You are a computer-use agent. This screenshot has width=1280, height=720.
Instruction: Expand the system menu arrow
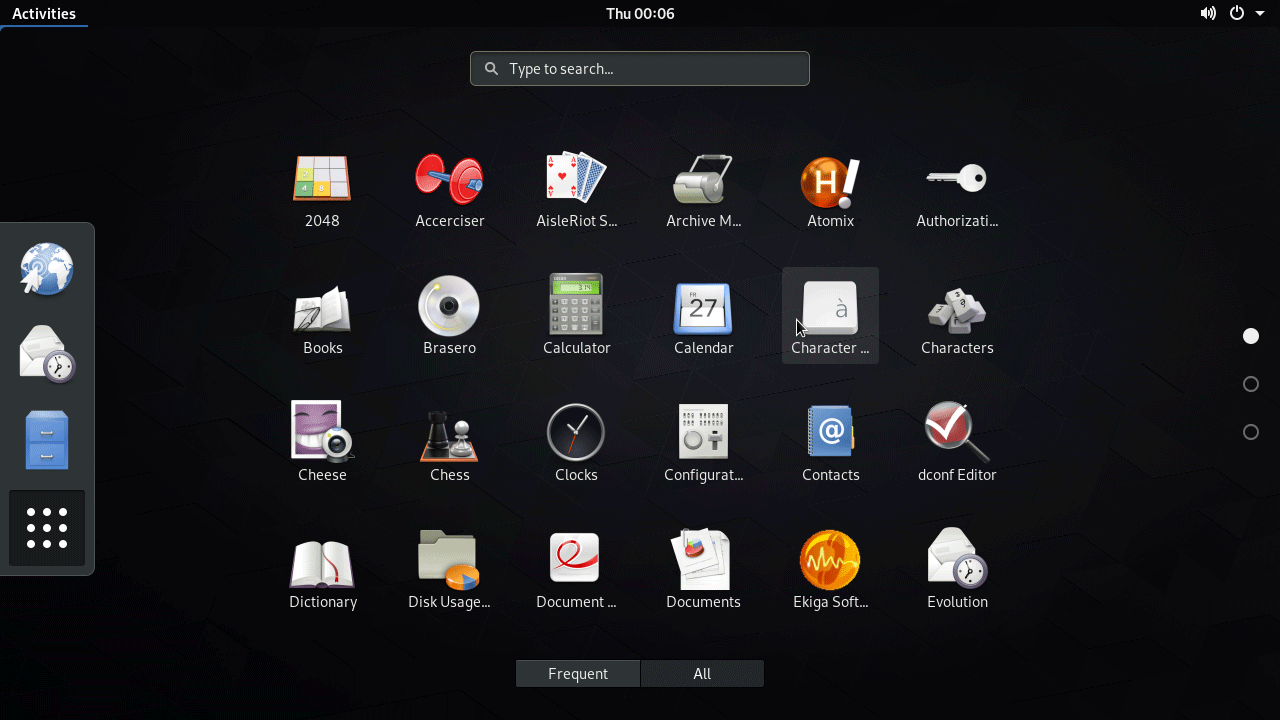1260,14
